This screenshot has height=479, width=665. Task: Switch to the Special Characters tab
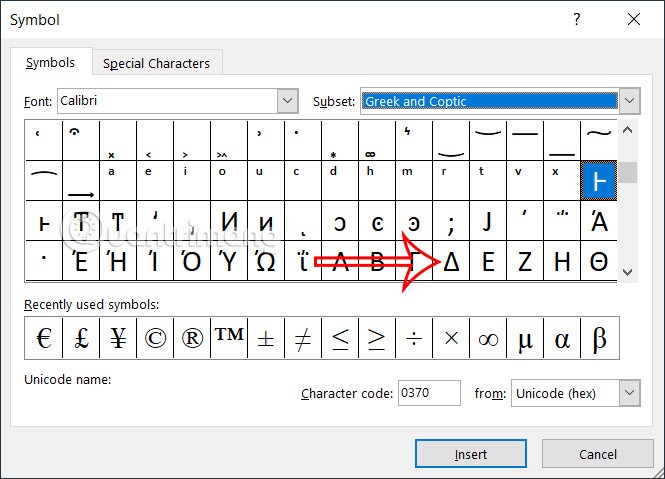[x=157, y=63]
